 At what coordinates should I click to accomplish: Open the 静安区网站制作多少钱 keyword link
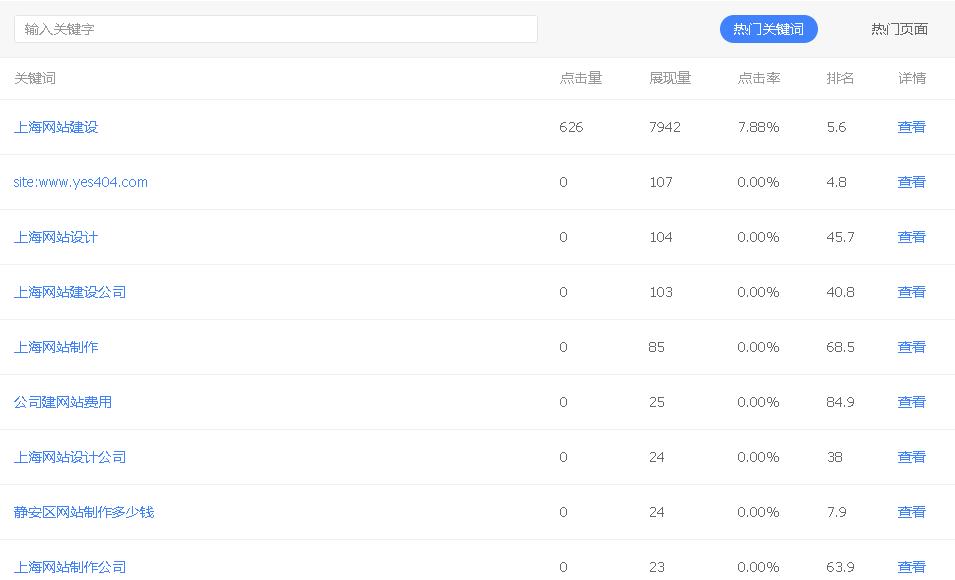tap(84, 512)
